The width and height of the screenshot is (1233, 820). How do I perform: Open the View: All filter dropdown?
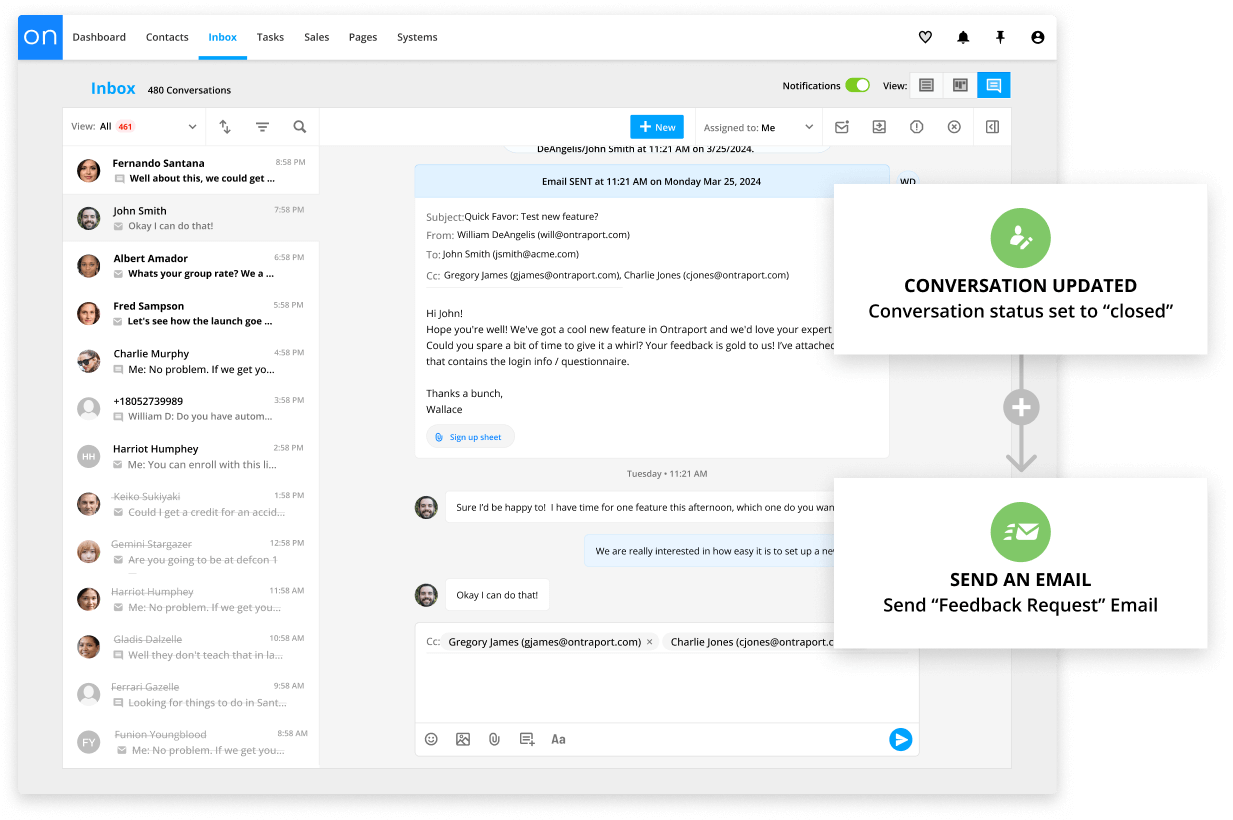pos(140,126)
